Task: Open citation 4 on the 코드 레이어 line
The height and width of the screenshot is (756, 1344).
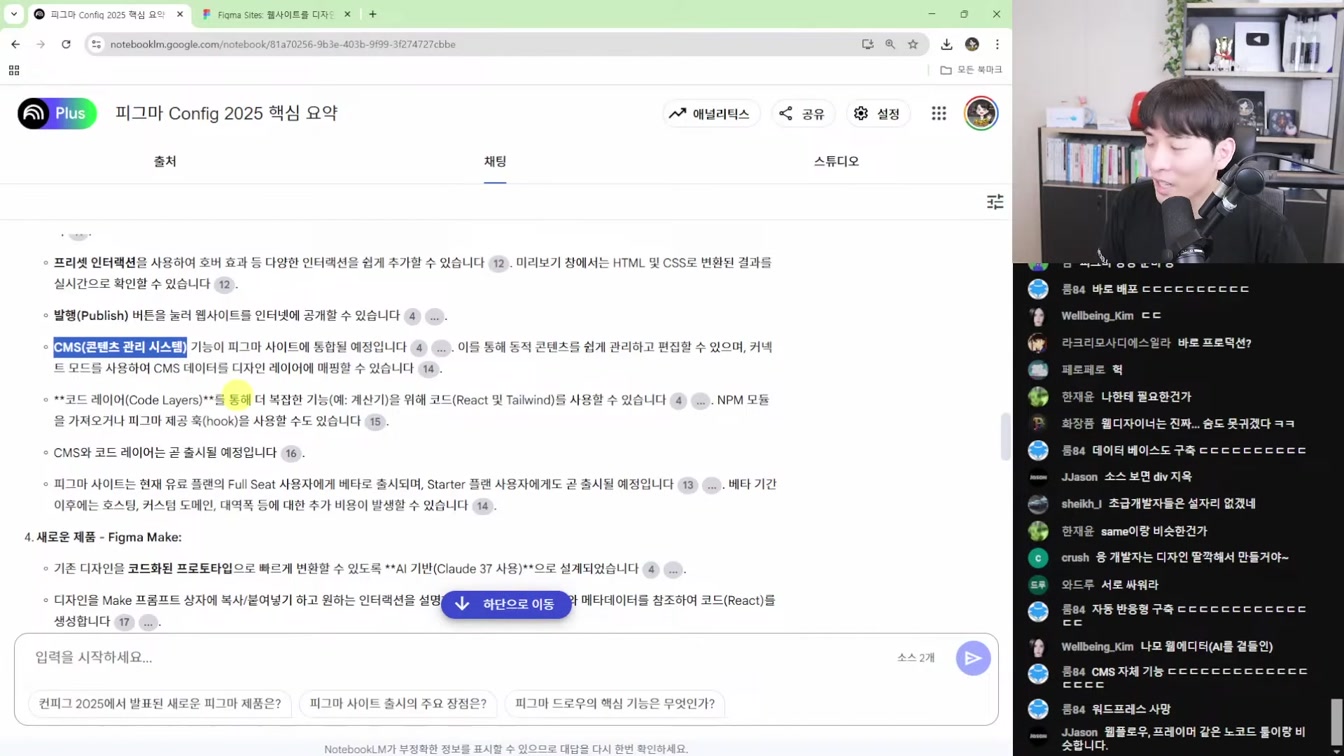Action: [678, 401]
